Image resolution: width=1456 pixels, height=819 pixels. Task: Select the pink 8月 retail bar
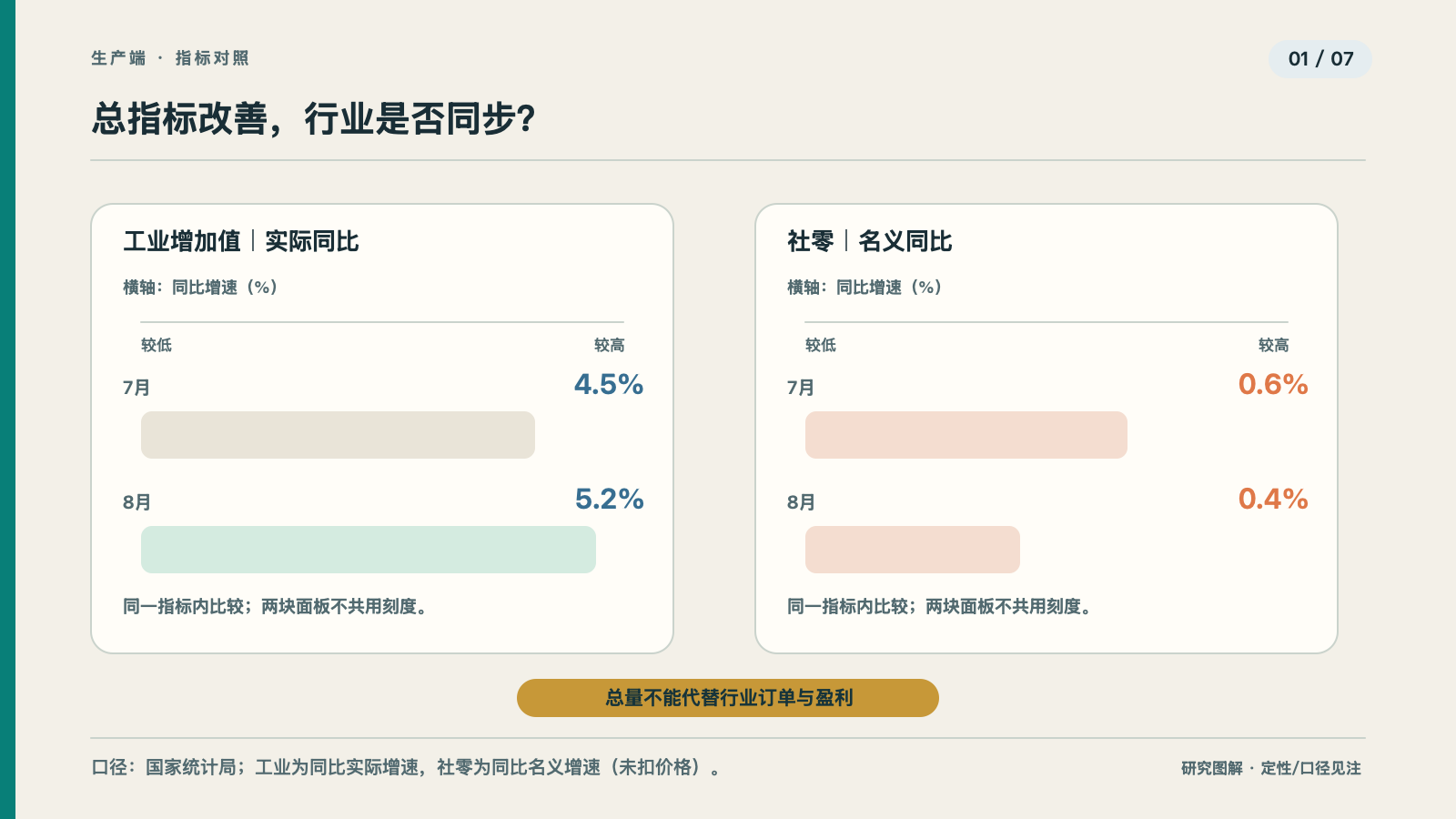click(913, 550)
